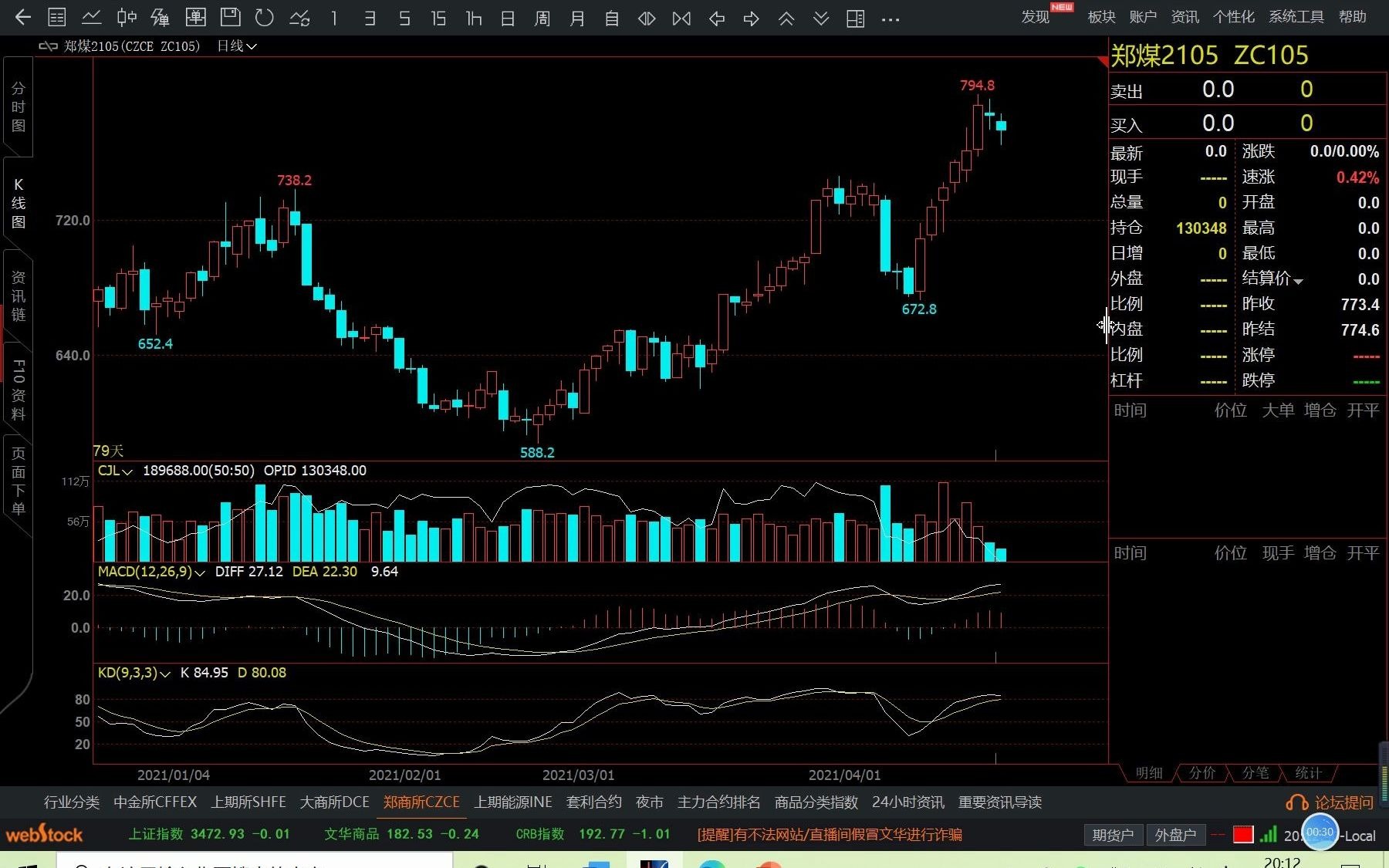Click the 外盘户 button

[1175, 835]
